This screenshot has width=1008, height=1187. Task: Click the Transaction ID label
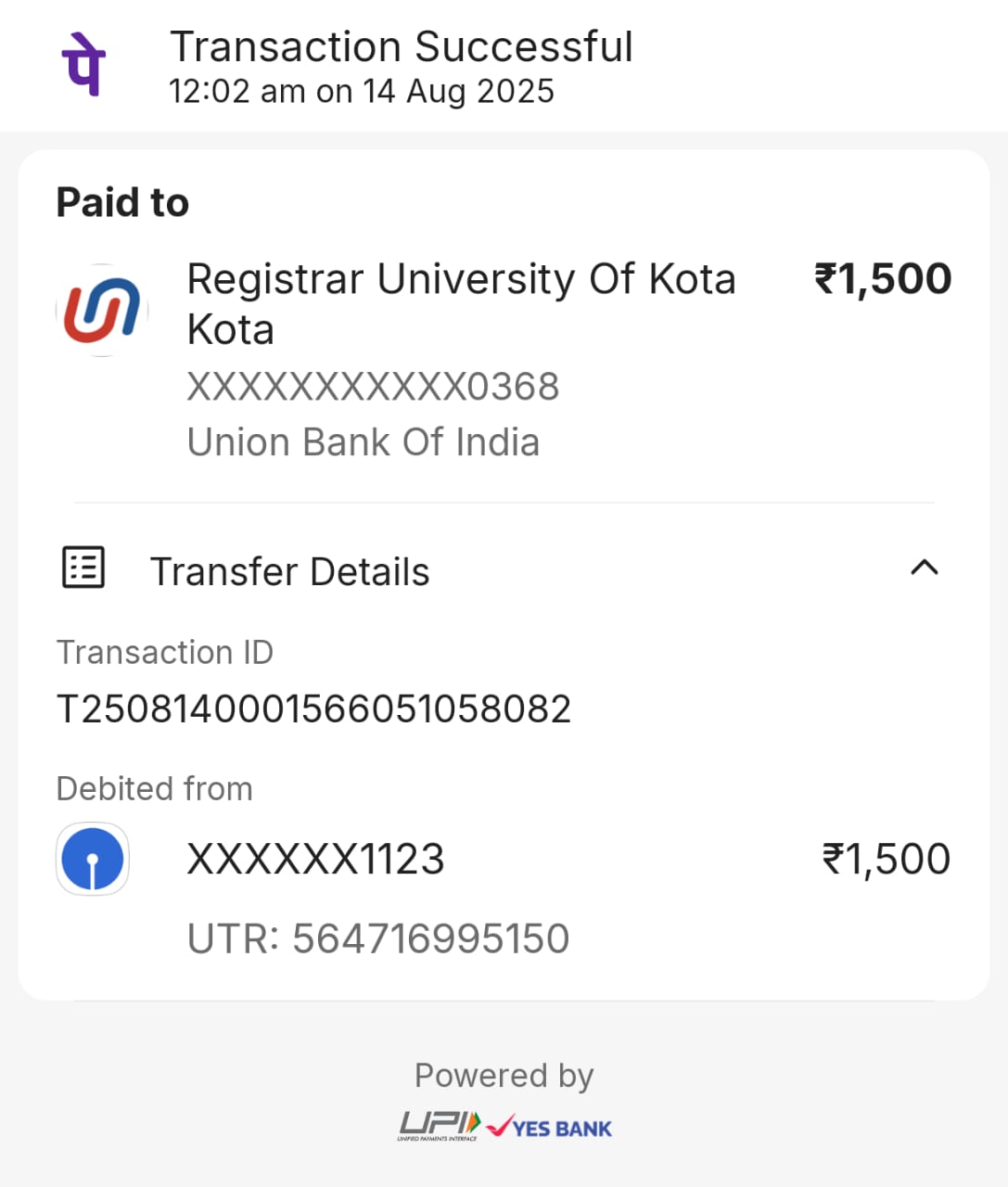[165, 653]
